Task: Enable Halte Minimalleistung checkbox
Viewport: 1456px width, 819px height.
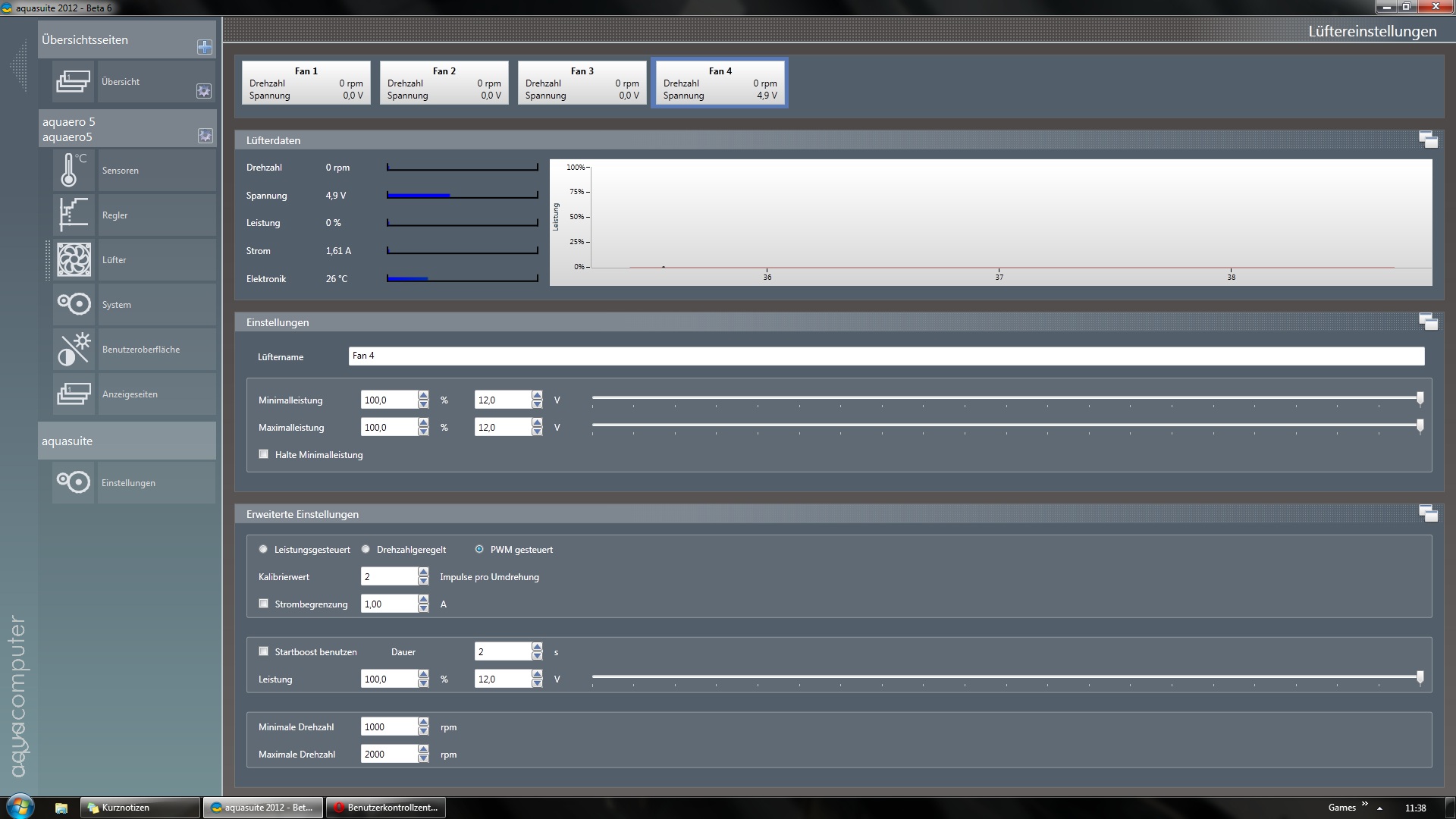Action: (x=264, y=454)
